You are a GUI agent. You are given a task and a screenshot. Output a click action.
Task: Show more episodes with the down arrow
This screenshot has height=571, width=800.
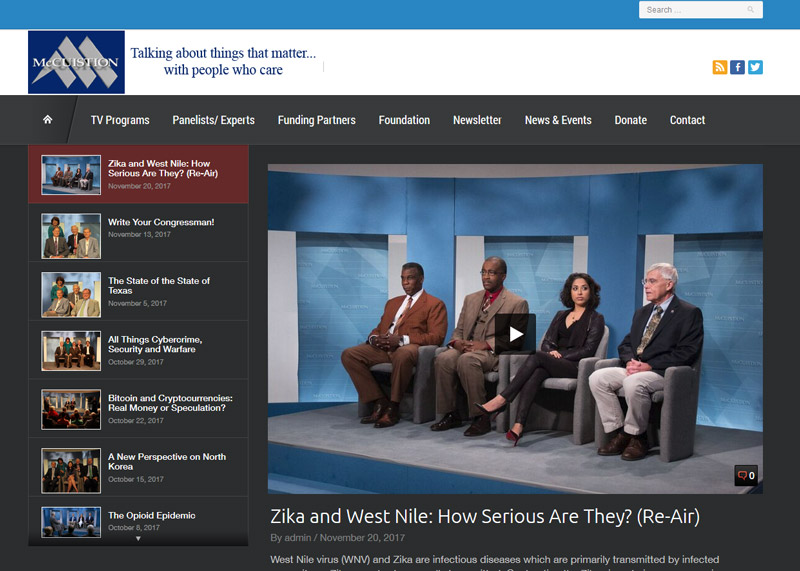coord(138,538)
